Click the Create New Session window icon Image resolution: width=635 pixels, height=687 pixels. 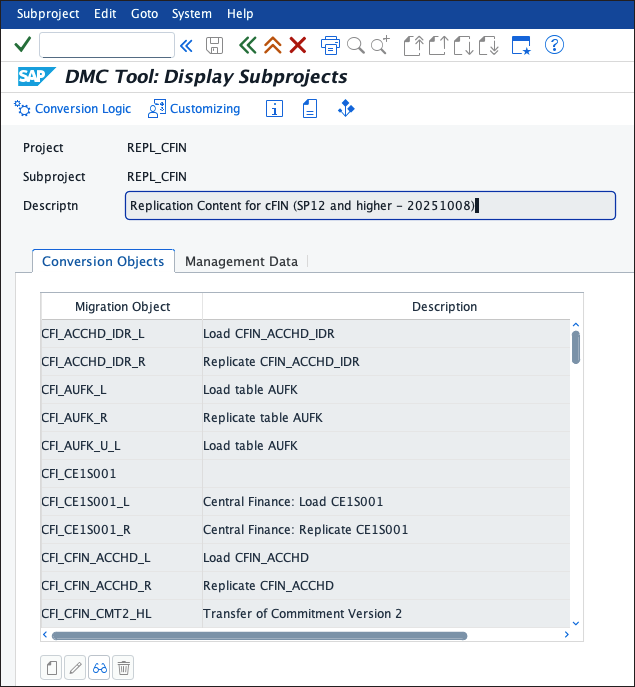(x=521, y=46)
